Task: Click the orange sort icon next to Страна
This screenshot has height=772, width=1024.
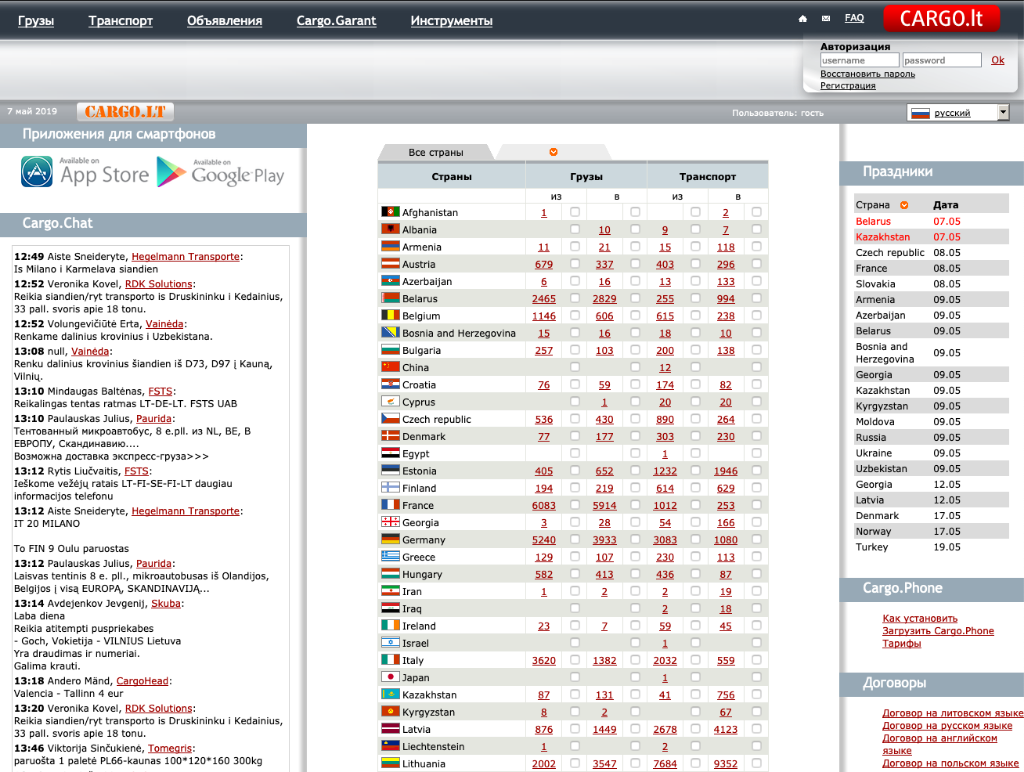Action: (904, 205)
